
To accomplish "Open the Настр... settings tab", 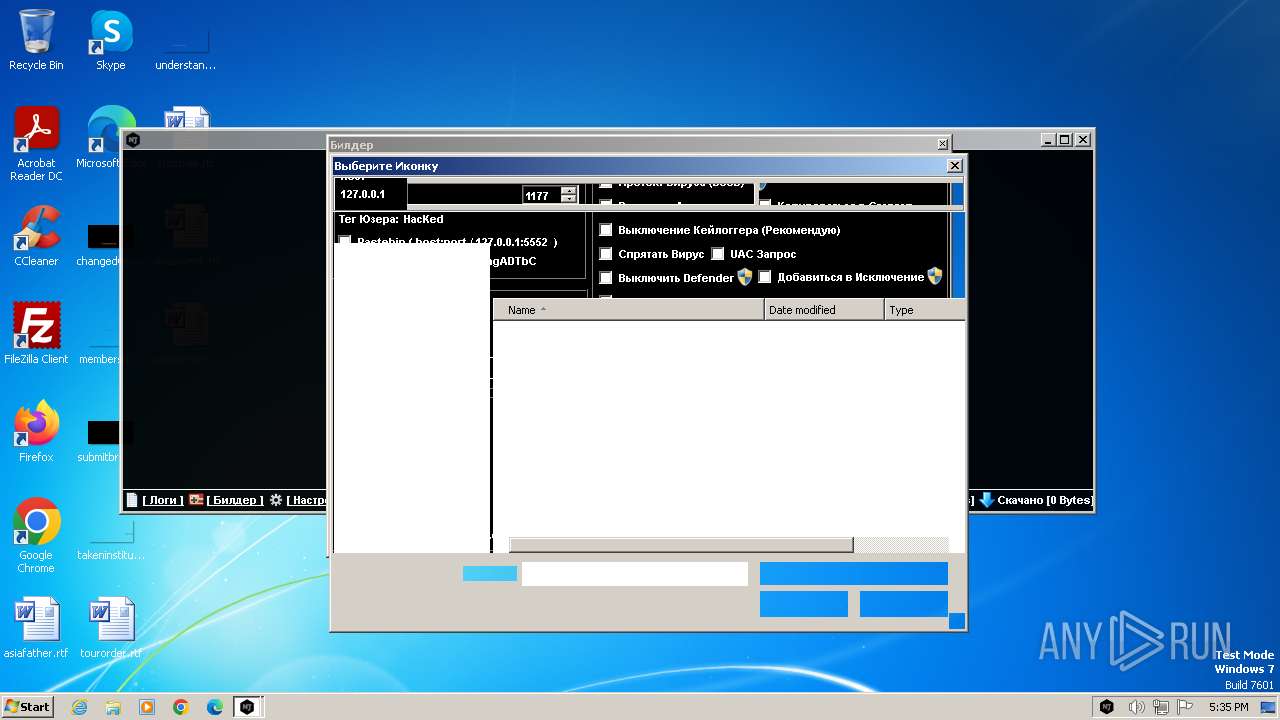I will 307,500.
